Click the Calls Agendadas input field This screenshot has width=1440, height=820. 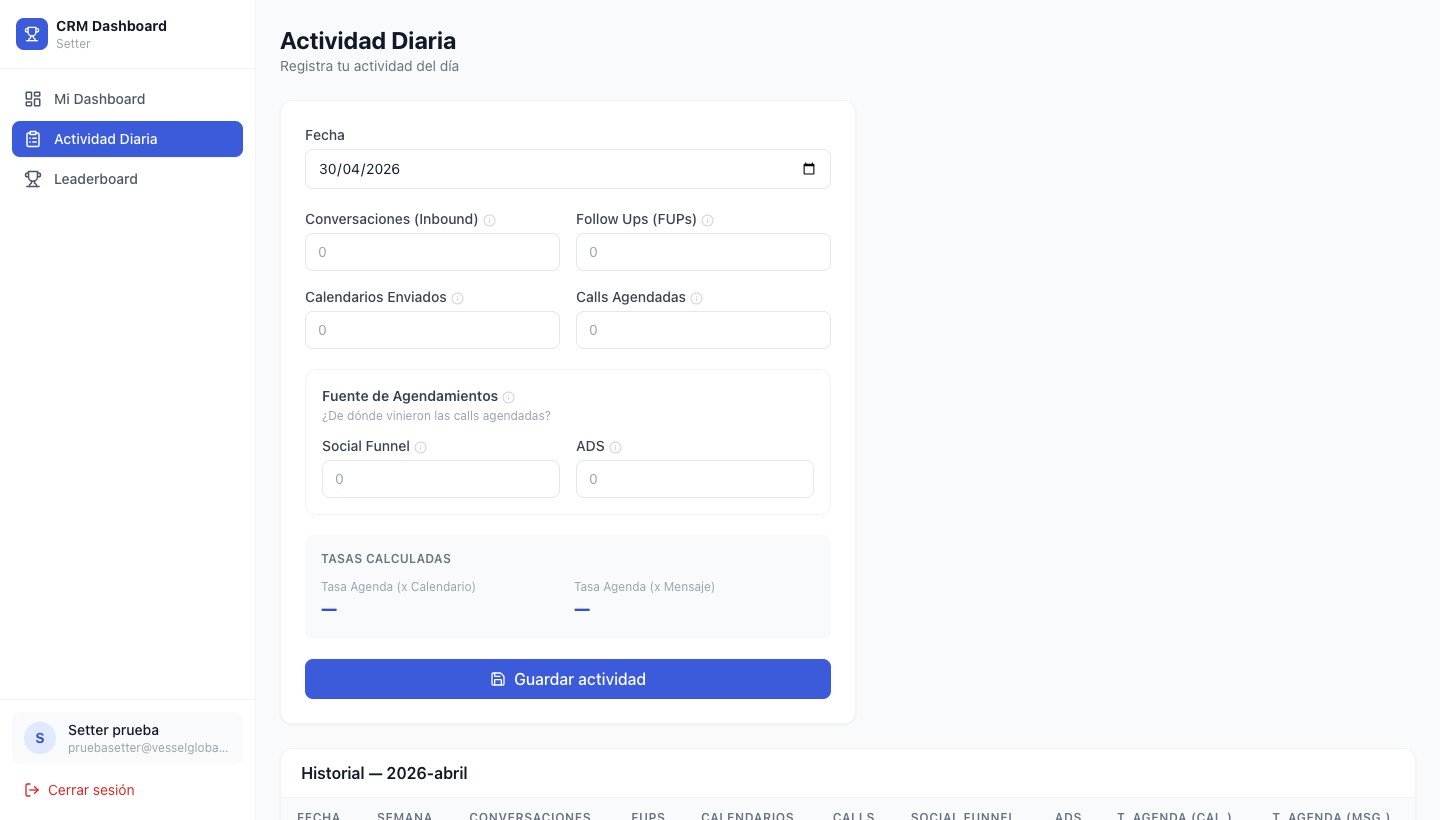pyautogui.click(x=703, y=330)
